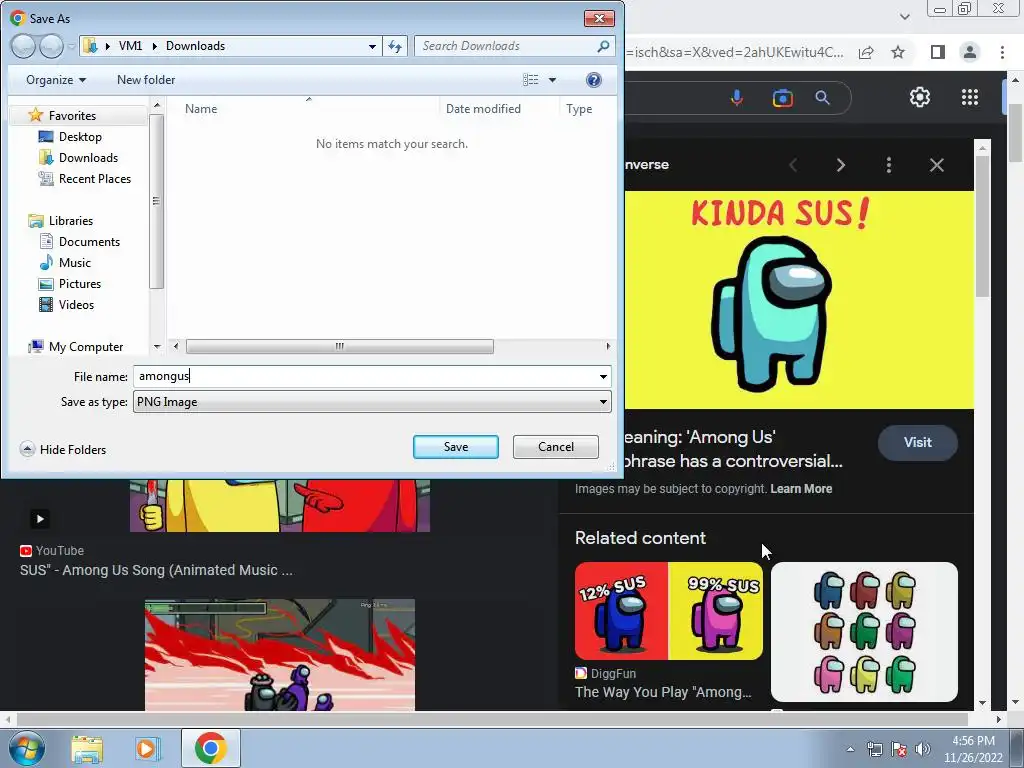Select Downloads in the navigation pane

[88, 157]
